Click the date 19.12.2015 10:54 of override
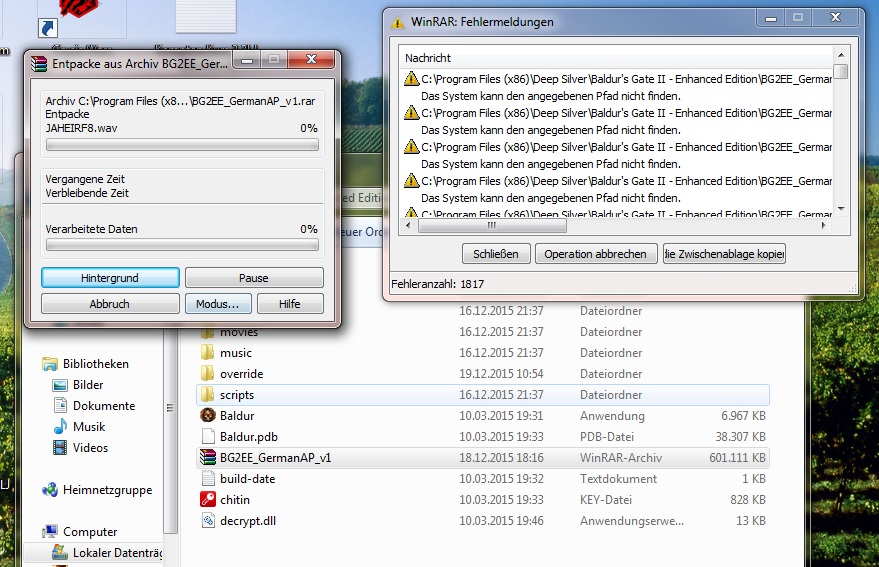 pyautogui.click(x=501, y=374)
